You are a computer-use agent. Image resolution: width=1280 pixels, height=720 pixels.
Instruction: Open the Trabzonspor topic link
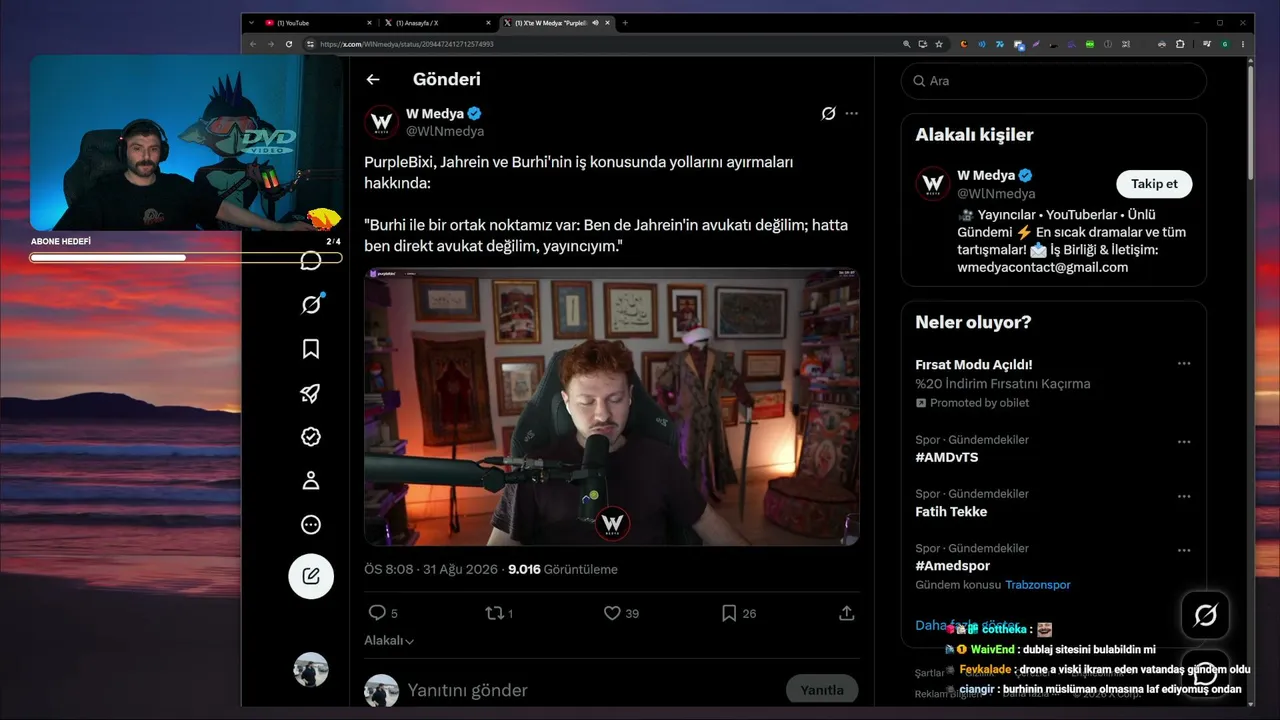tap(1038, 585)
